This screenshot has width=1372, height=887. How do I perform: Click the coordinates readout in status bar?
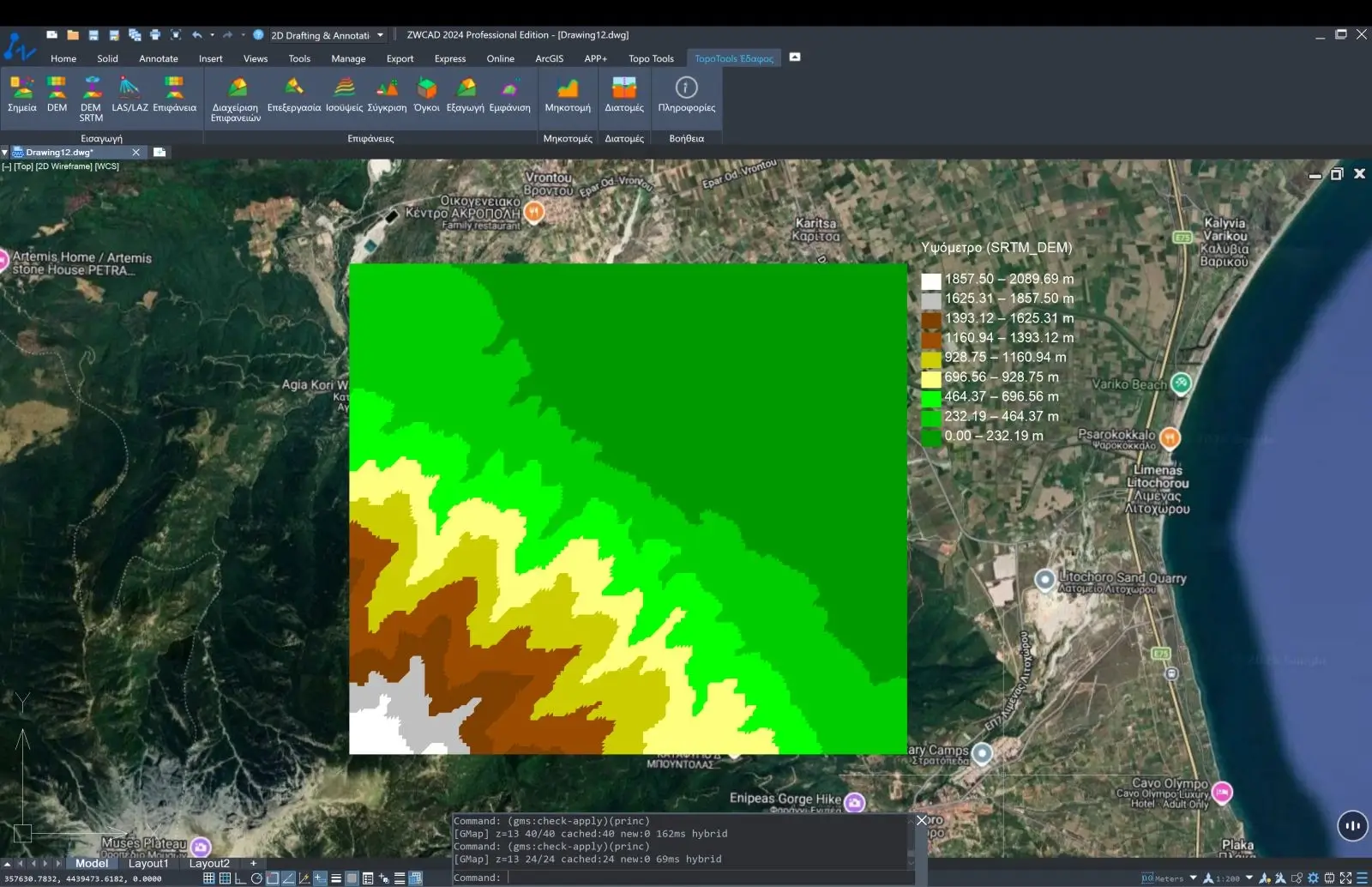(x=83, y=878)
